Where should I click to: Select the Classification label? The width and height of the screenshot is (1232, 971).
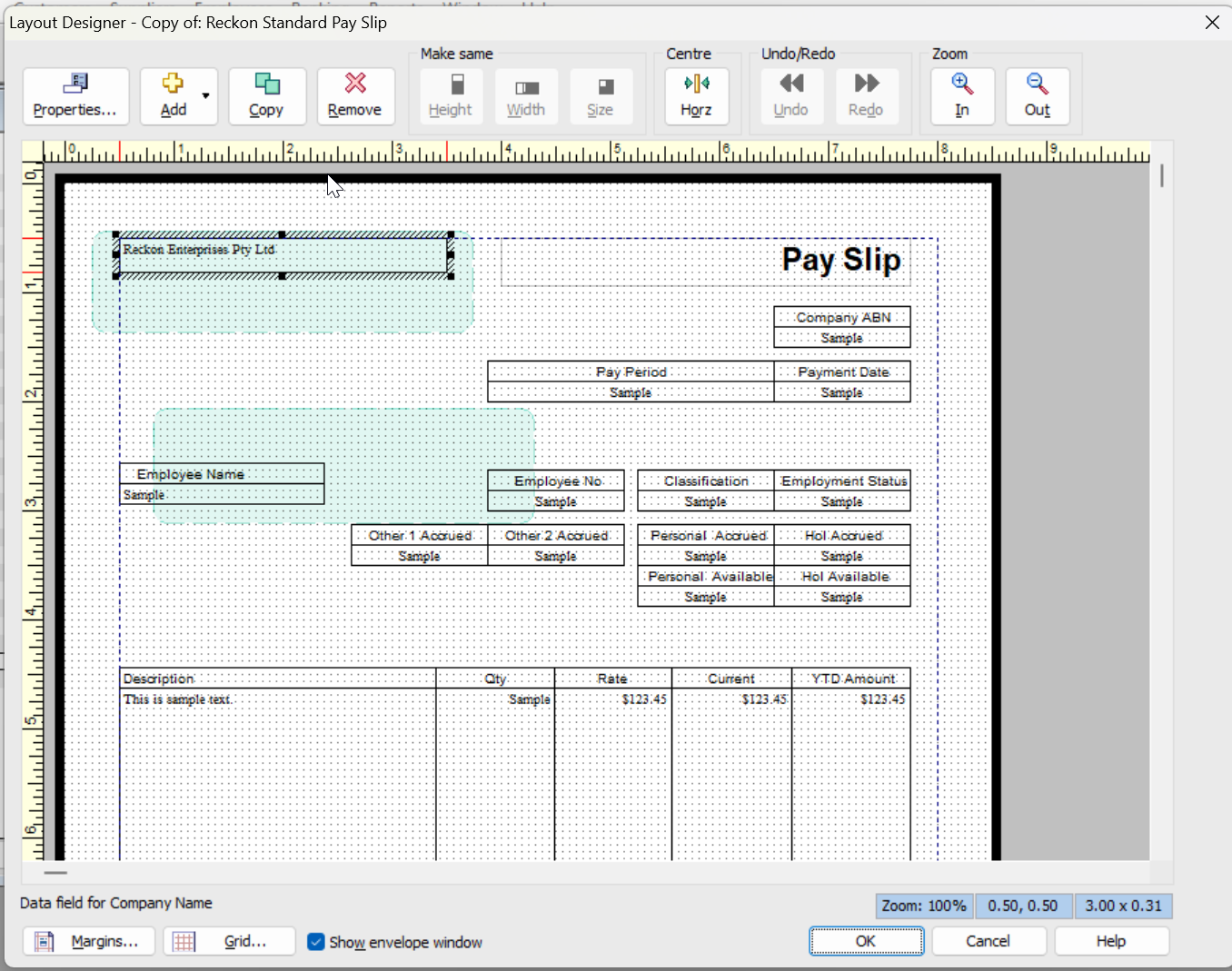(706, 481)
